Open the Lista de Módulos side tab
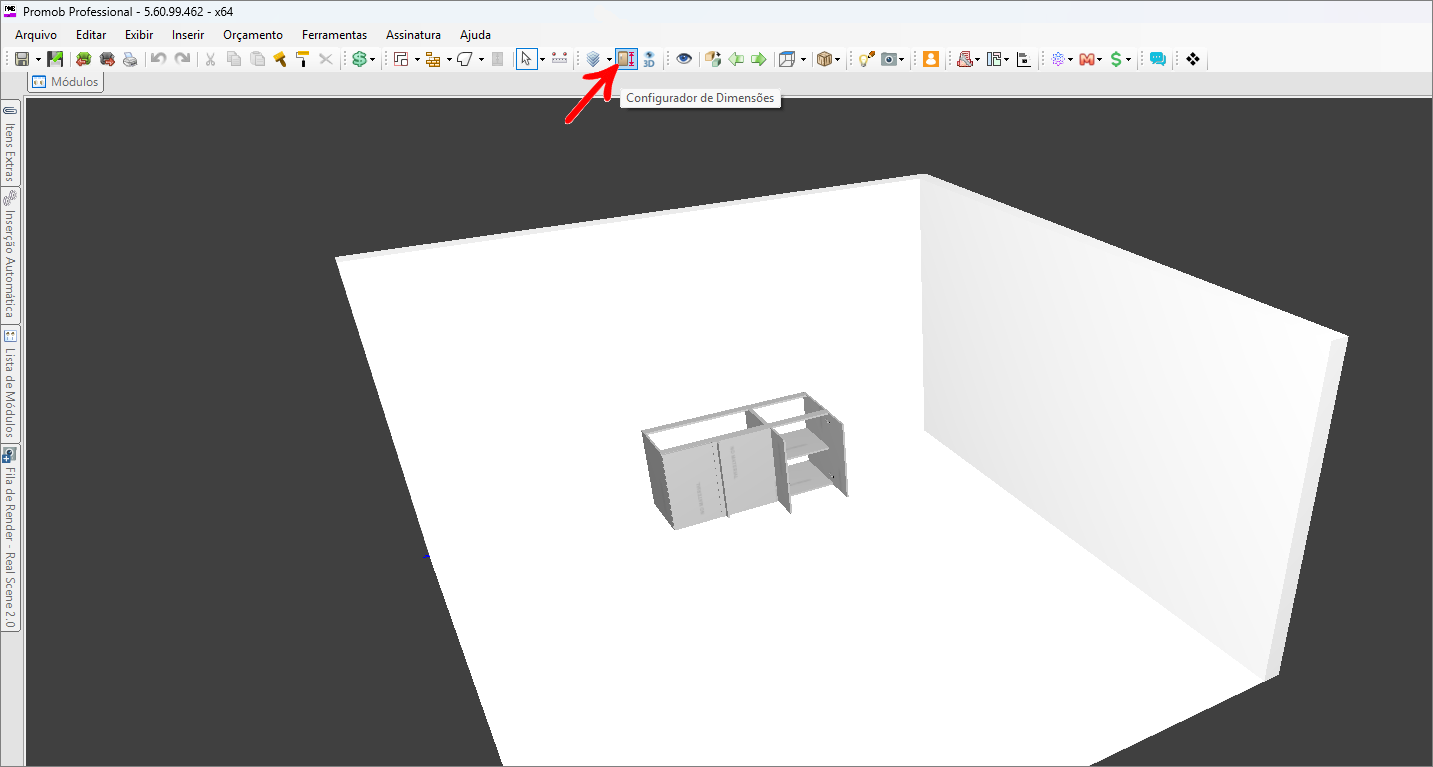Image resolution: width=1433 pixels, height=767 pixels. point(10,384)
